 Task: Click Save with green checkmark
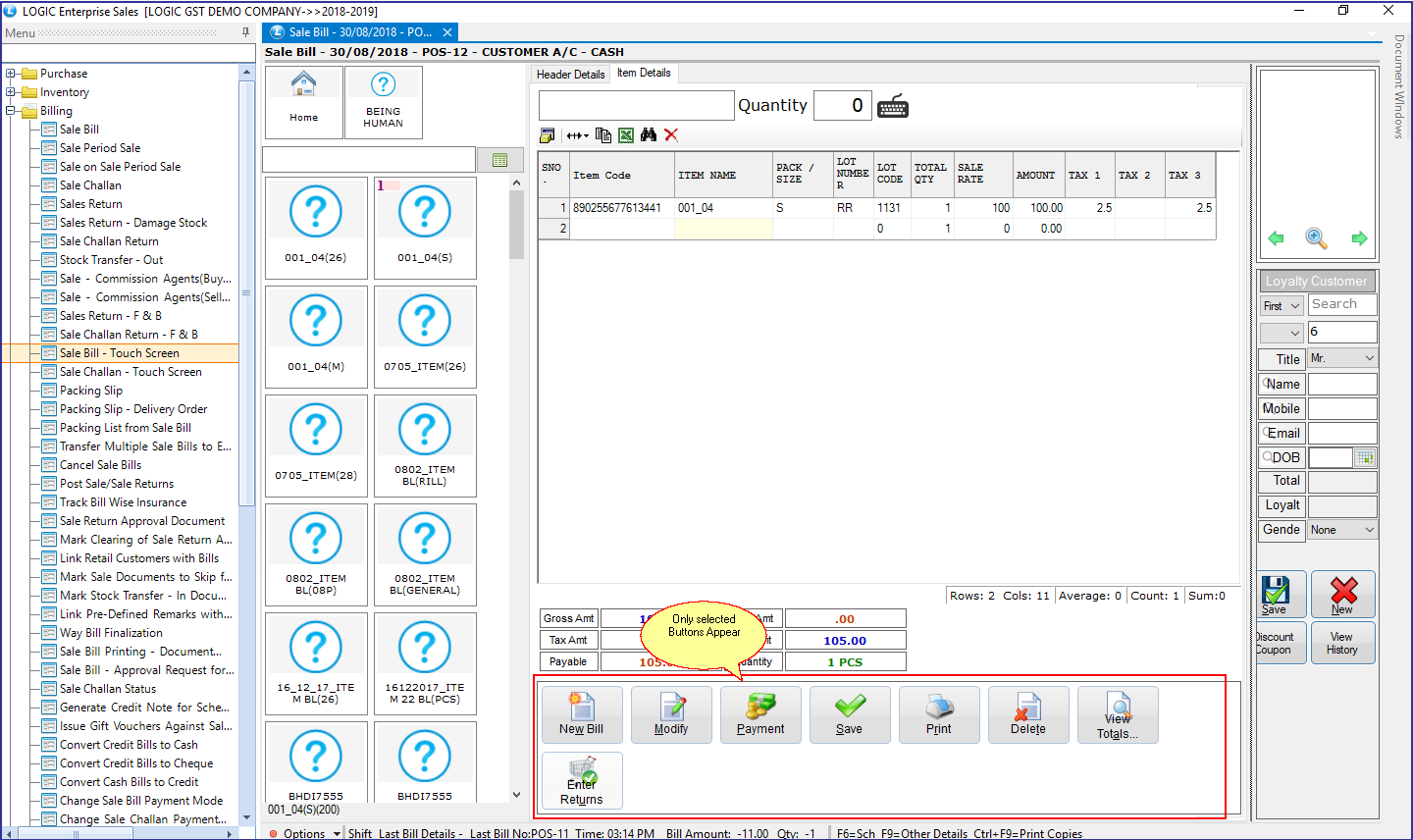point(850,714)
